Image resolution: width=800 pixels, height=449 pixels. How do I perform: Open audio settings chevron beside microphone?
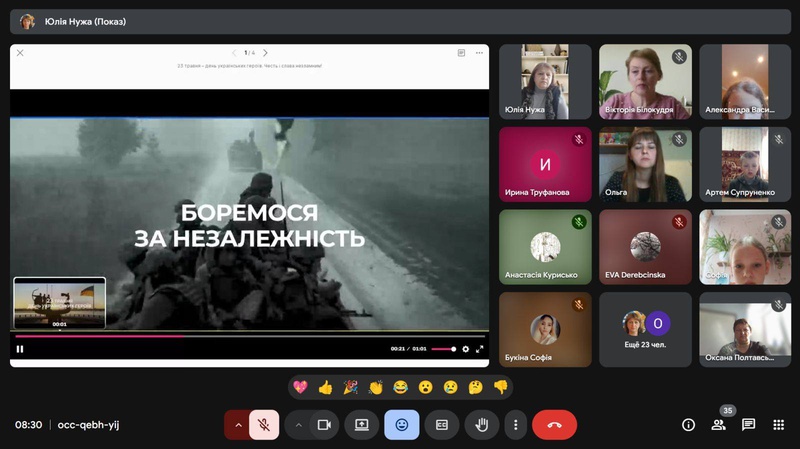[238, 425]
